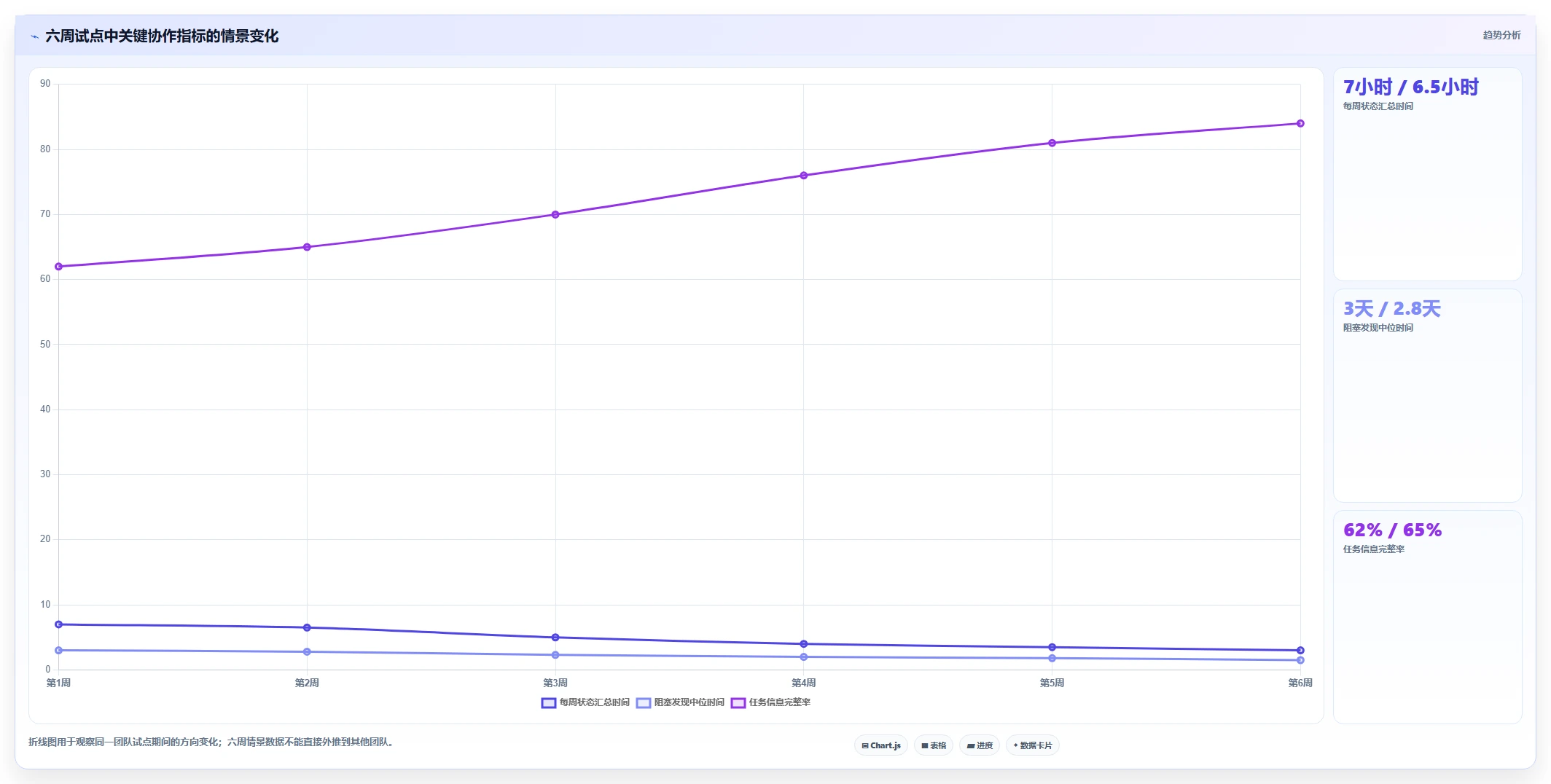Click the y-axis tick label 50
This screenshot has height=784, width=1551.
click(x=45, y=344)
